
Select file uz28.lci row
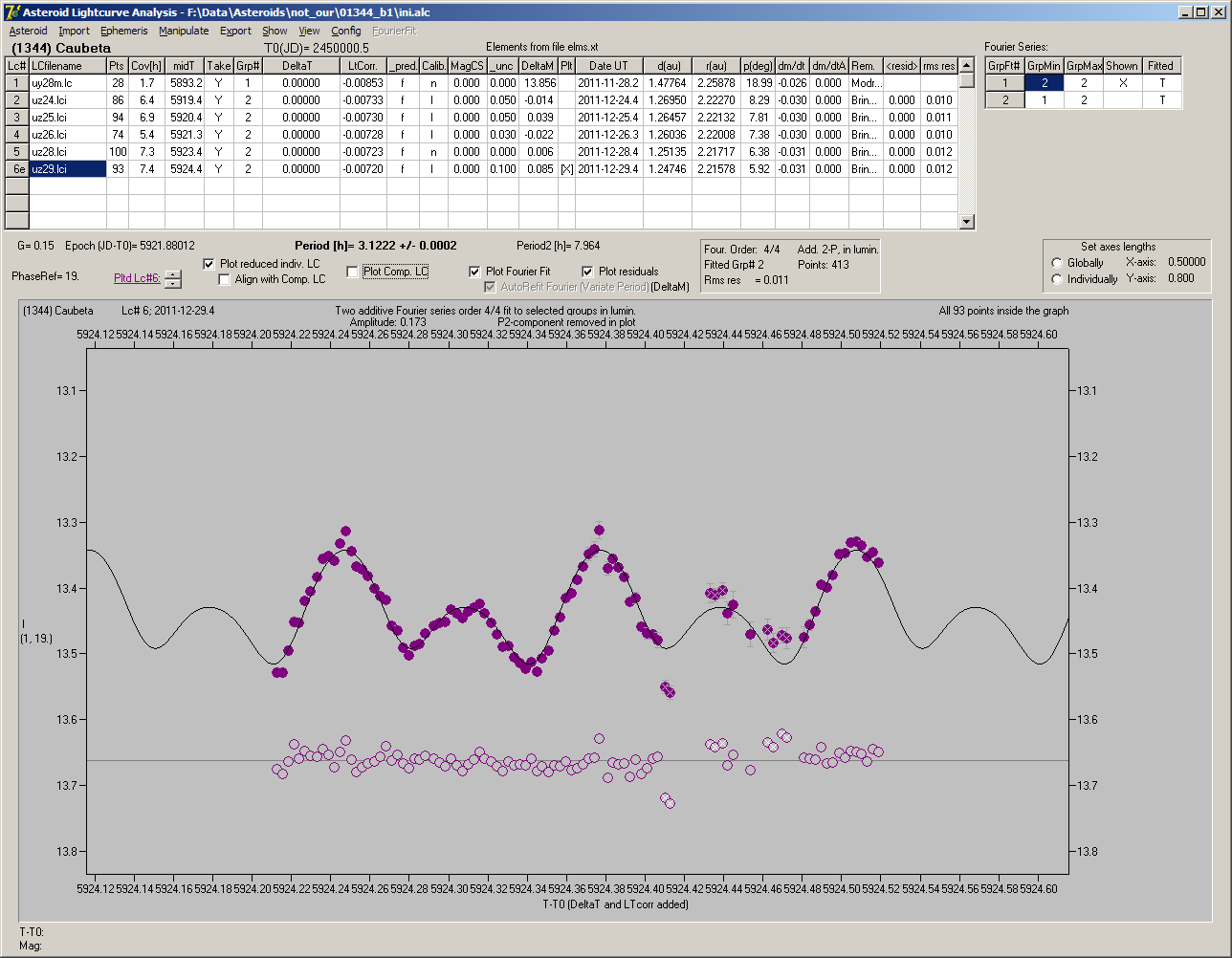(67, 151)
